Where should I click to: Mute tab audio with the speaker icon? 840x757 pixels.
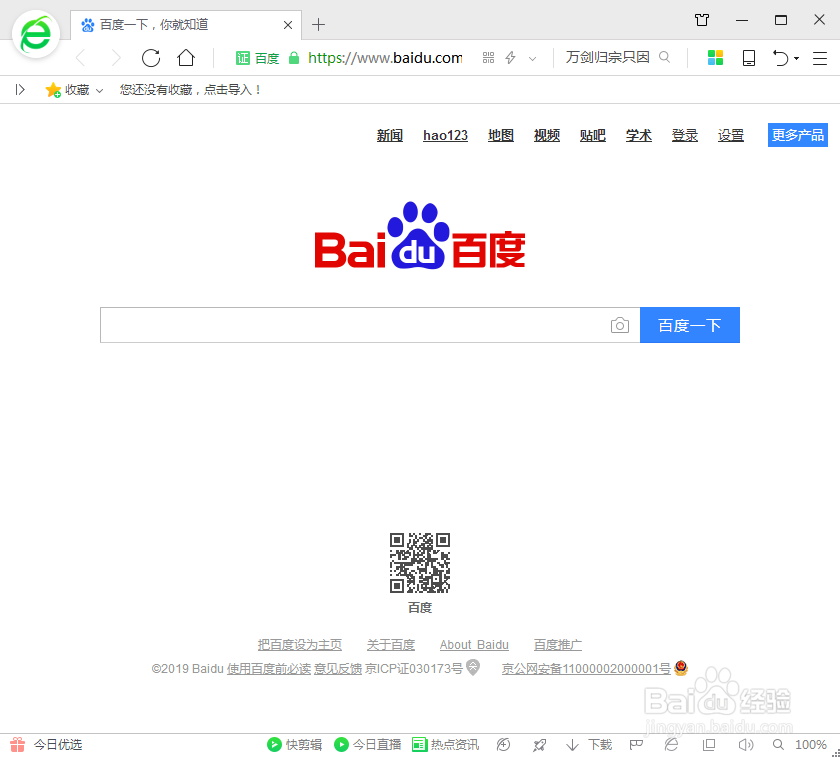coord(746,744)
